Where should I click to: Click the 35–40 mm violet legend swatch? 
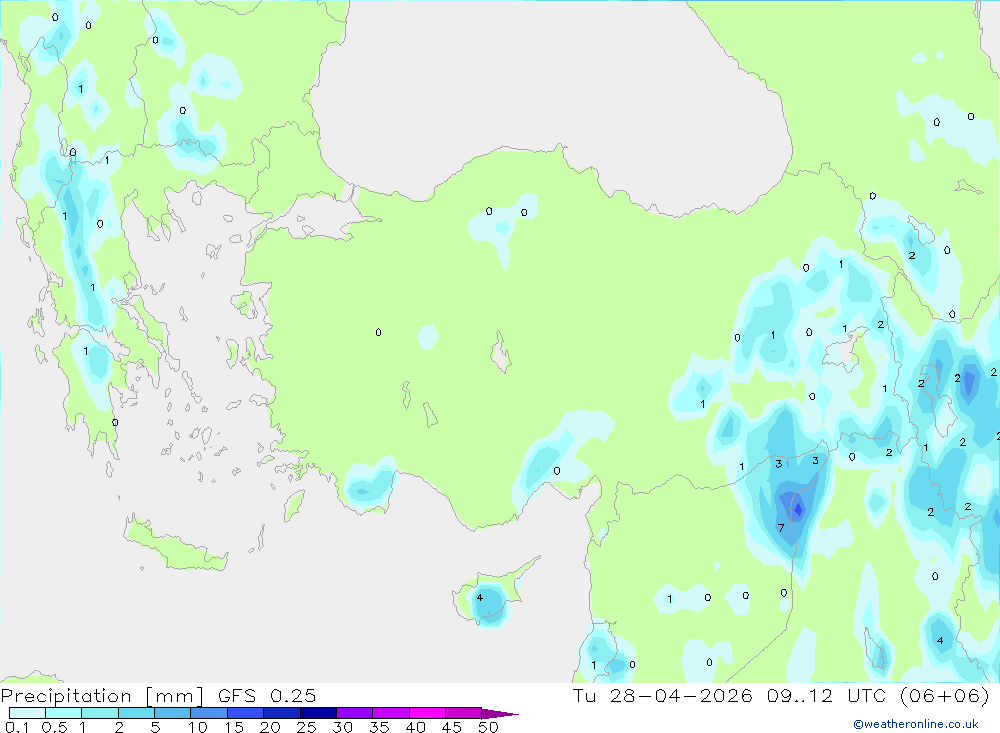click(391, 713)
